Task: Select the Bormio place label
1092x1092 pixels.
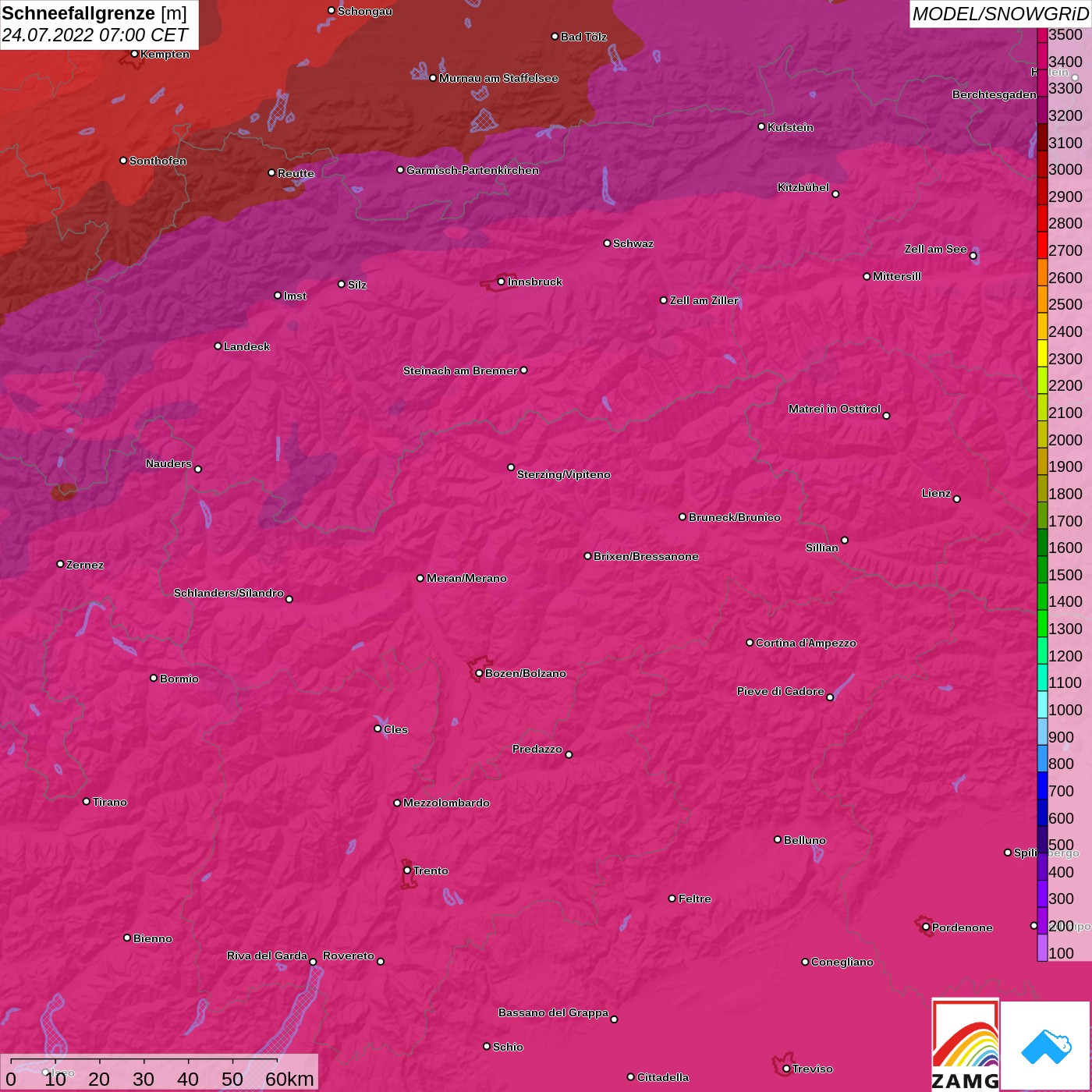Action: 179,679
